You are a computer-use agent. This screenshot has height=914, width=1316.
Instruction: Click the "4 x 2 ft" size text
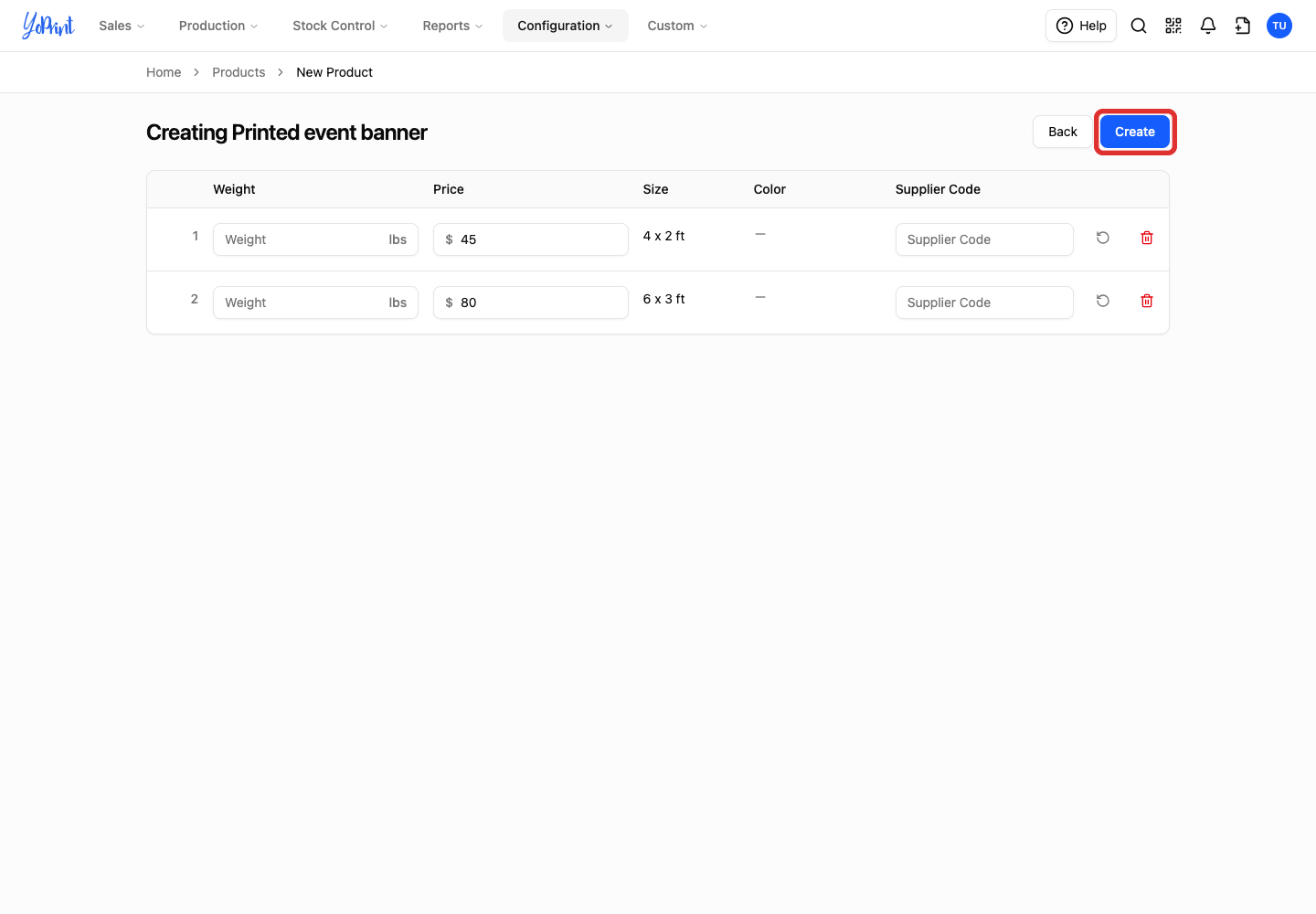(x=663, y=236)
